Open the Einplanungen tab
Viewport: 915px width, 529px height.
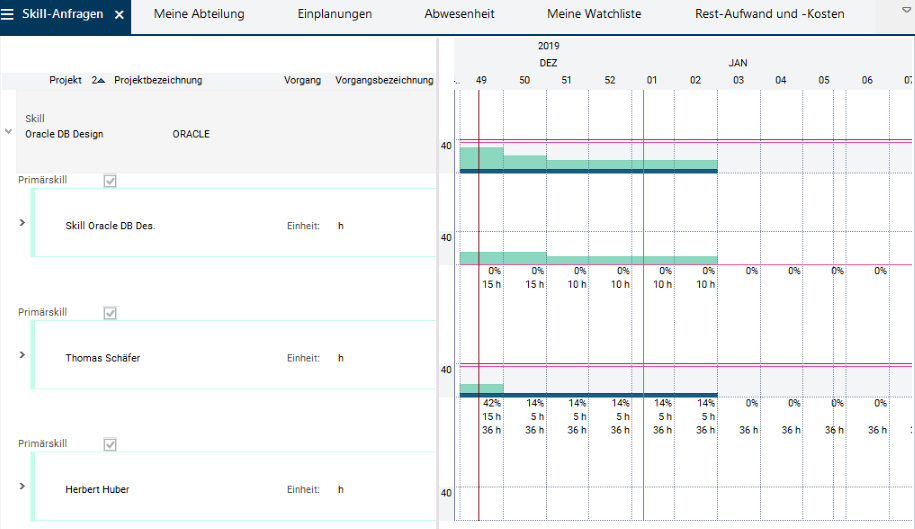tap(335, 14)
